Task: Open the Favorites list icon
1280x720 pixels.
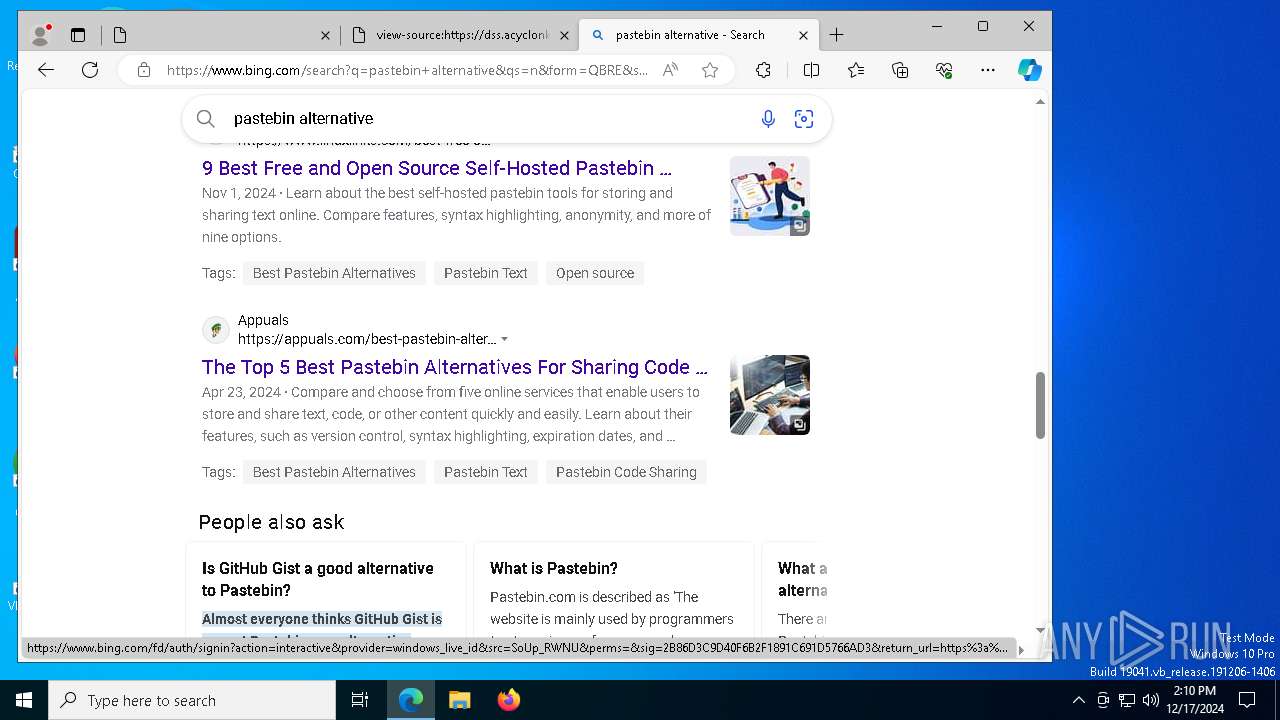Action: point(856,70)
